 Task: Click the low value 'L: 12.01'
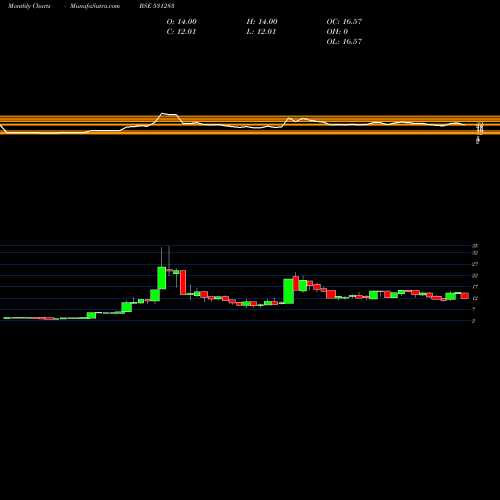coord(261,32)
